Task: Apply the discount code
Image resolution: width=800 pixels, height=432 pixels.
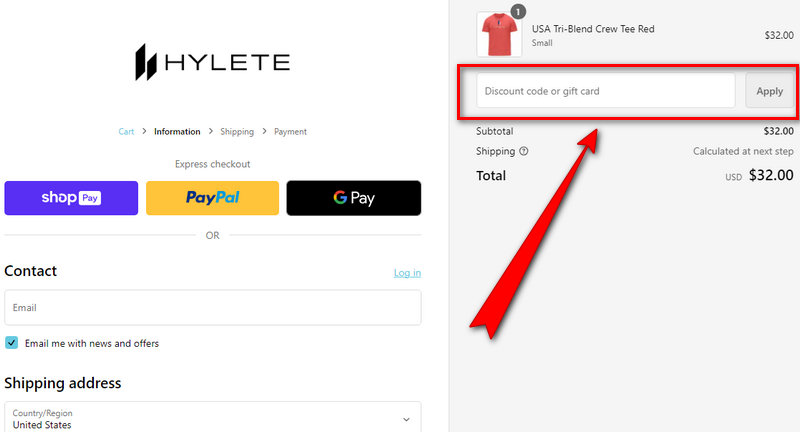Action: (x=769, y=91)
